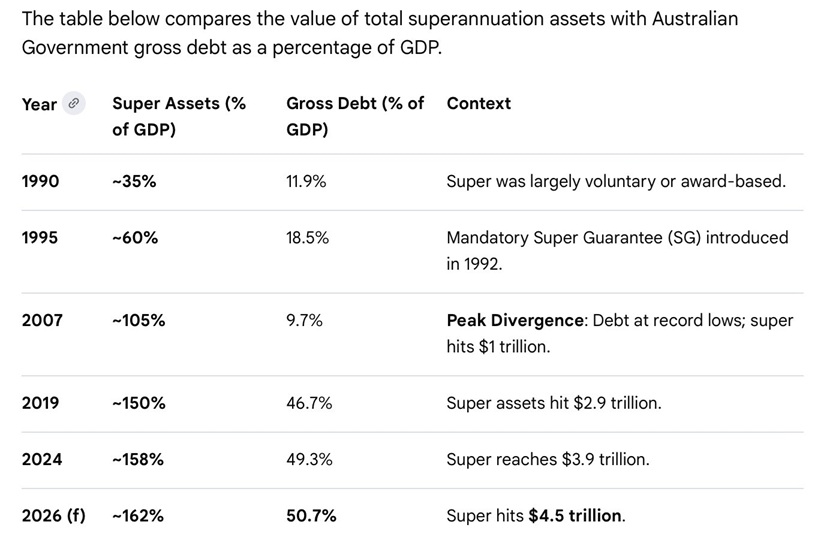Click the ~162% super assets value
815x536 pixels.
[138, 516]
